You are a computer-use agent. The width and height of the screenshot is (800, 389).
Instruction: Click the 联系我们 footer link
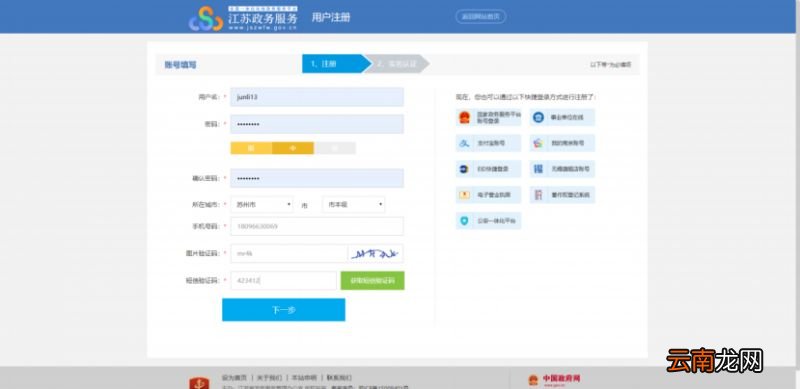(339, 378)
